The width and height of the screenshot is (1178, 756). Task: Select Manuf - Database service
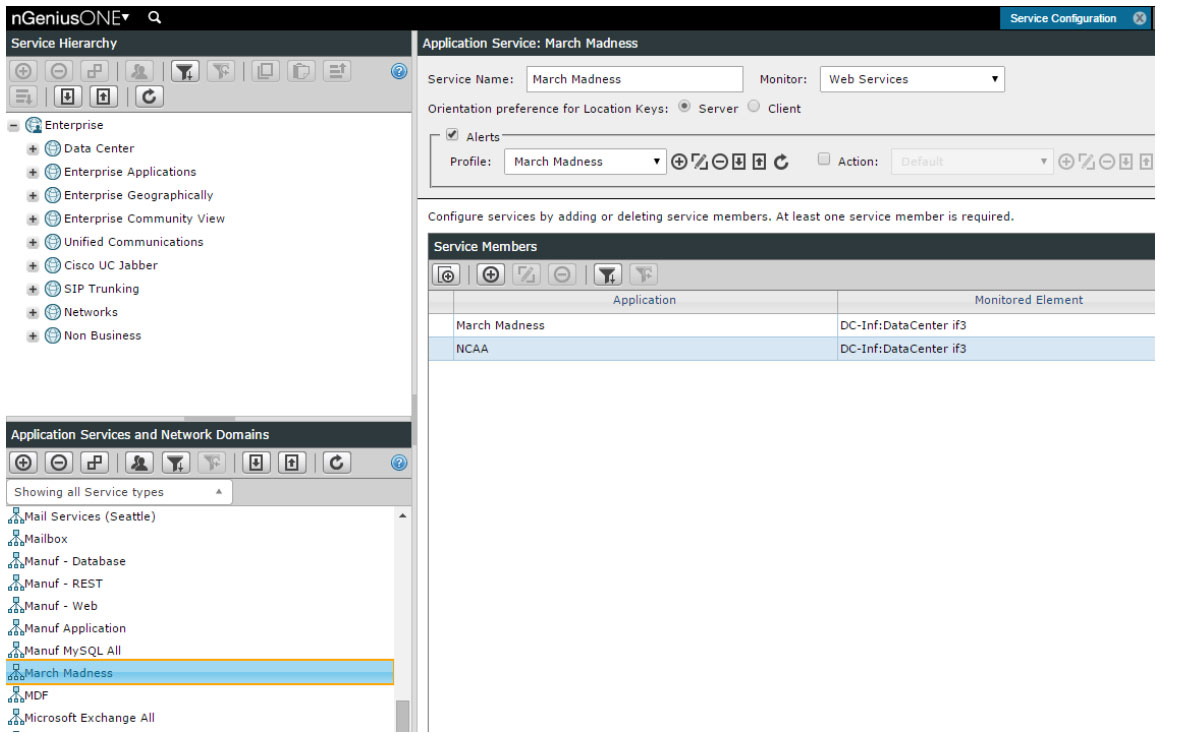[74, 561]
